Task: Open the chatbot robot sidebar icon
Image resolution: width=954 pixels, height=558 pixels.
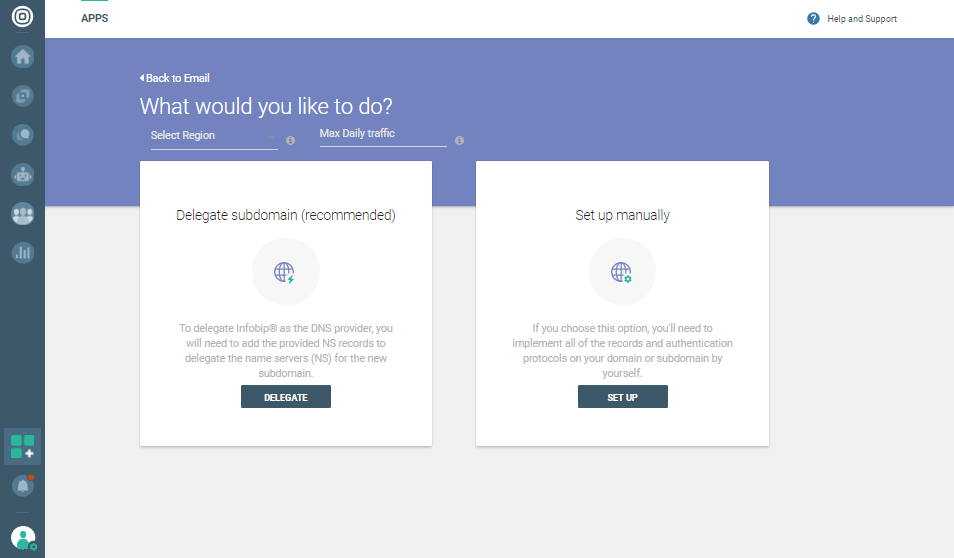Action: pos(22,174)
